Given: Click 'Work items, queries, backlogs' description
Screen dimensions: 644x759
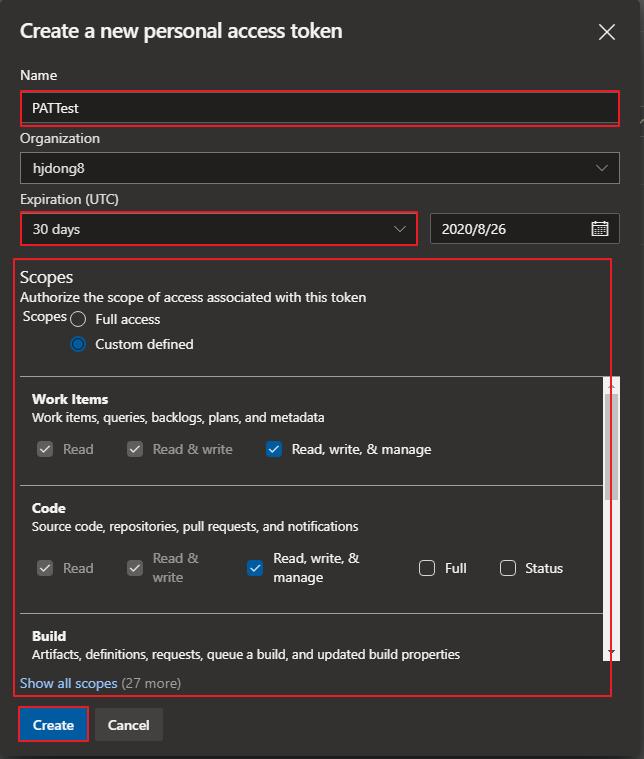Looking at the screenshot, I should click(178, 417).
